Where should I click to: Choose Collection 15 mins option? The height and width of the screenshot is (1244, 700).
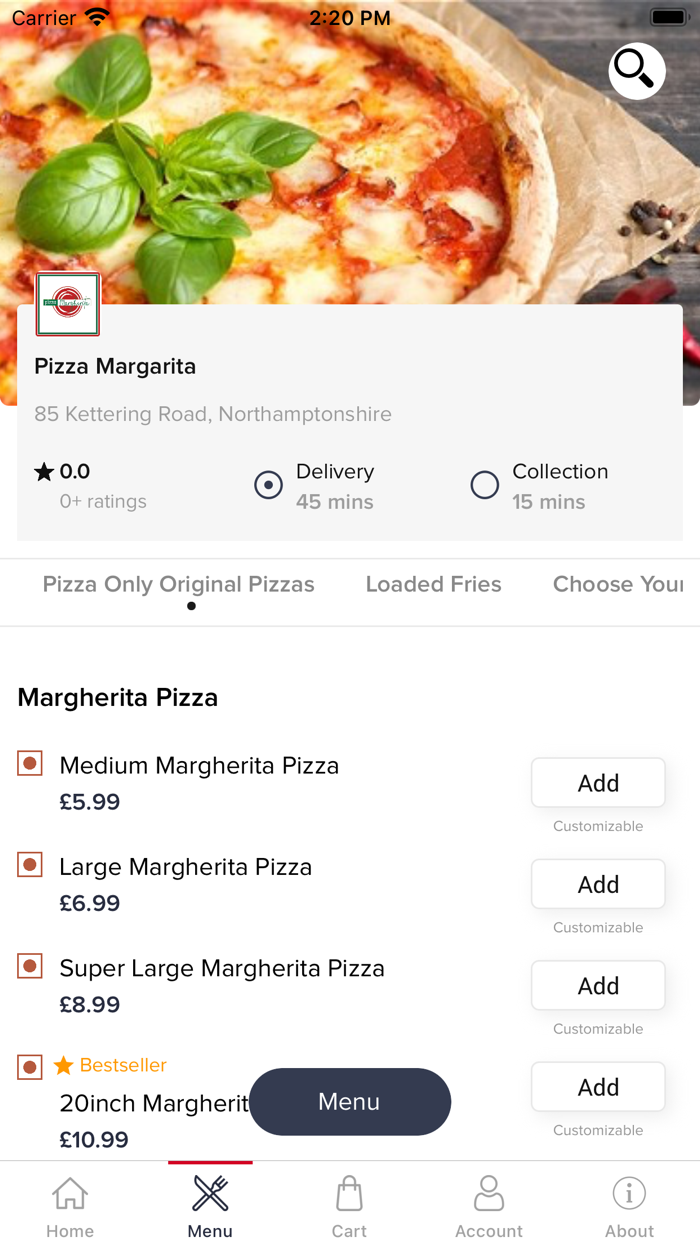(x=484, y=485)
